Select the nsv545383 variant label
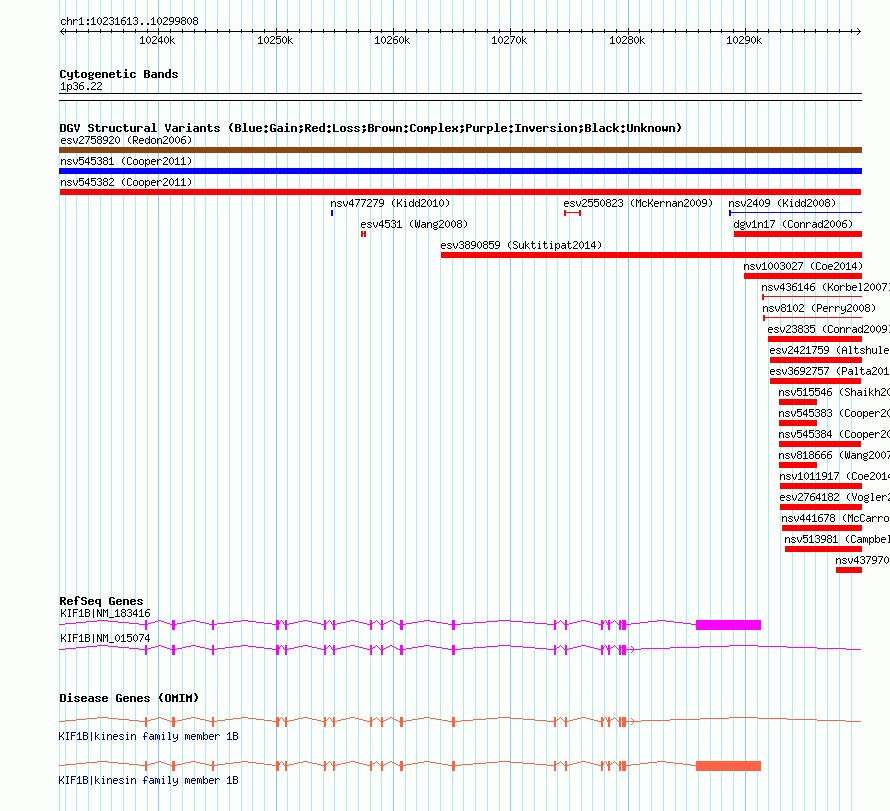This screenshot has height=811, width=890. click(x=834, y=413)
